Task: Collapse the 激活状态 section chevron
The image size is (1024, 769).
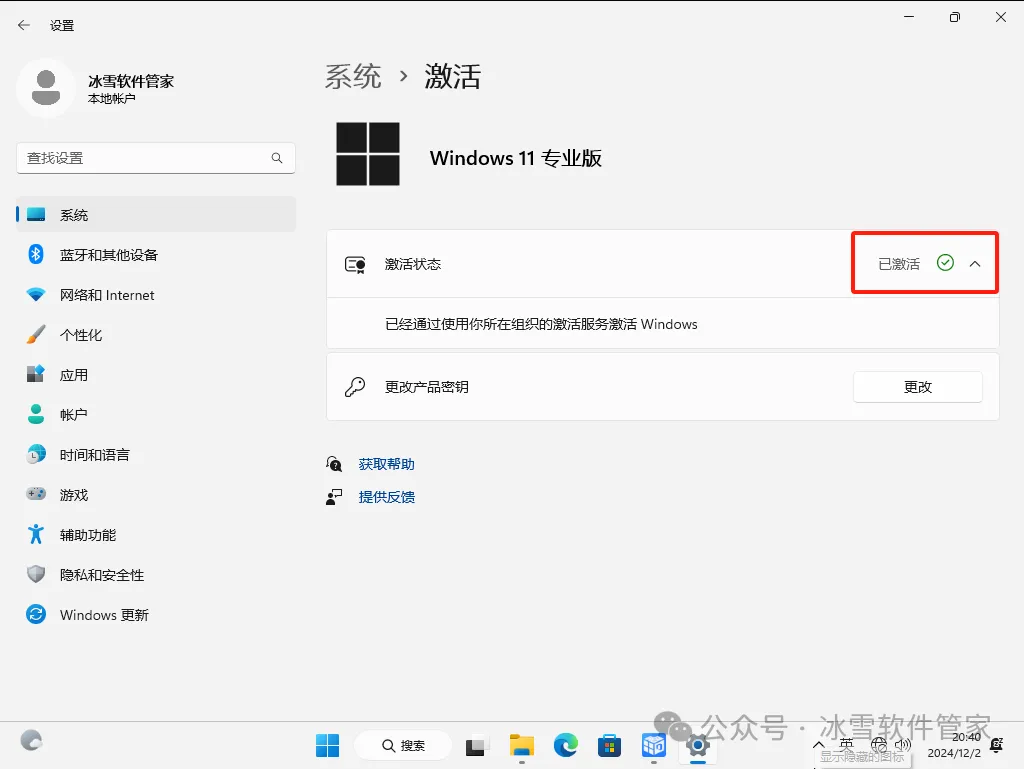Action: (975, 264)
